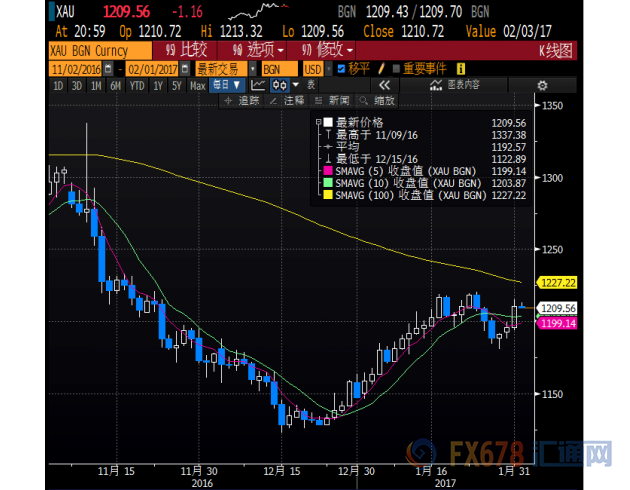The height and width of the screenshot is (490, 630).
Task: Enable the 缩放 zoom tool
Action: tap(381, 101)
